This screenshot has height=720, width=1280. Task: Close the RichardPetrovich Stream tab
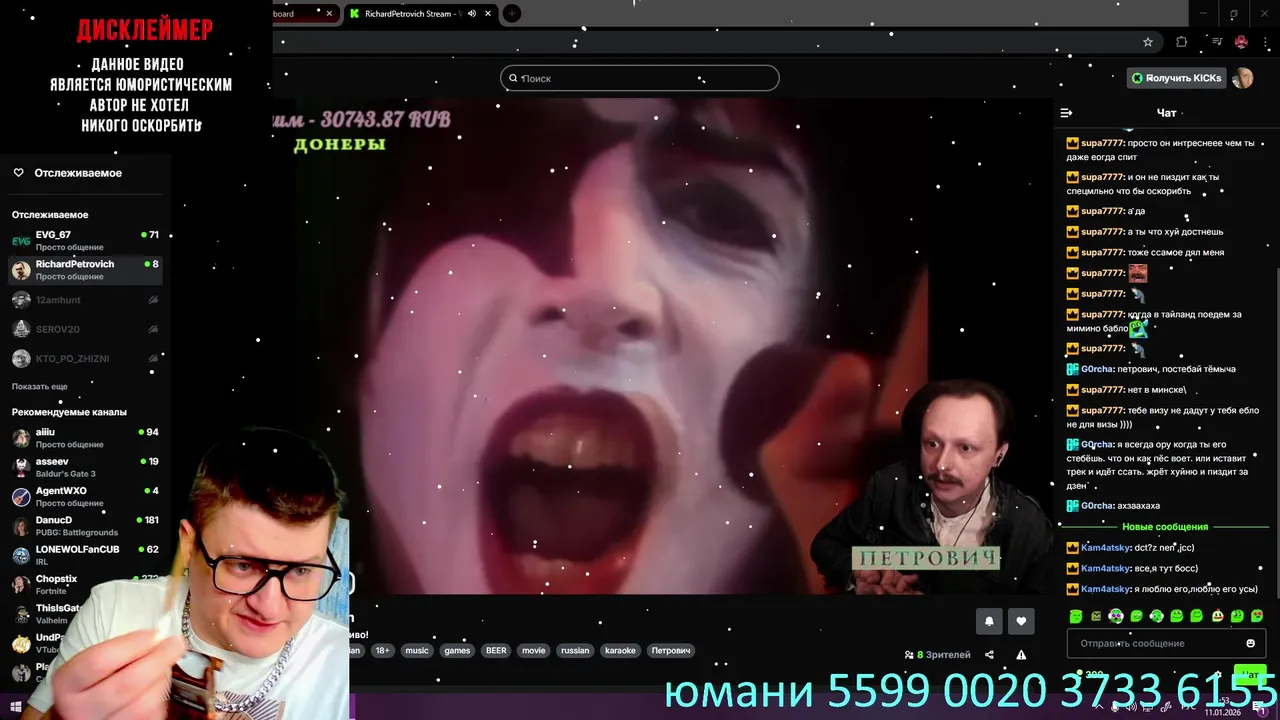(488, 14)
